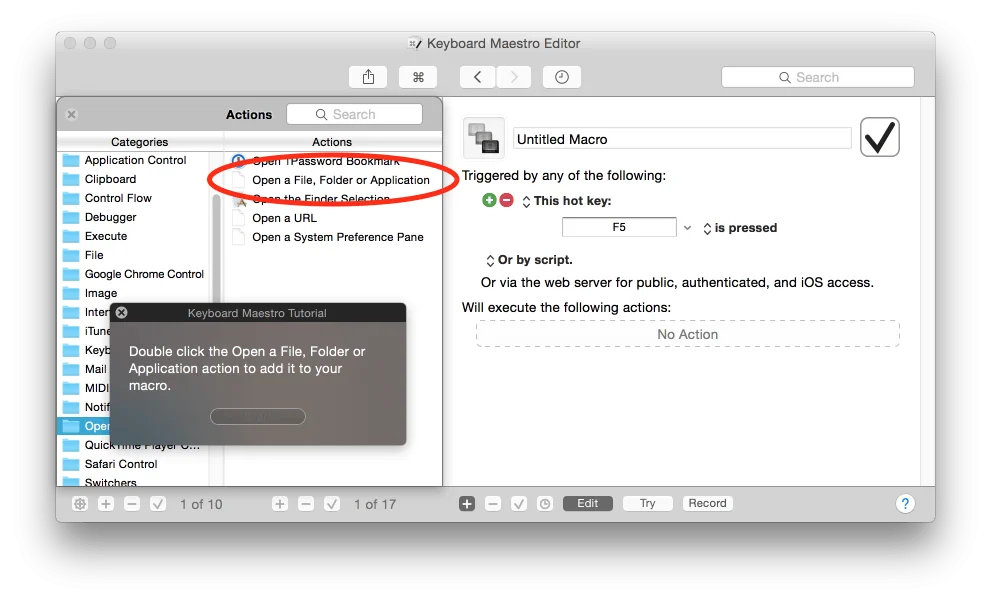The width and height of the screenshot is (991, 602).
Task: Click the Categories column header
Action: (140, 142)
